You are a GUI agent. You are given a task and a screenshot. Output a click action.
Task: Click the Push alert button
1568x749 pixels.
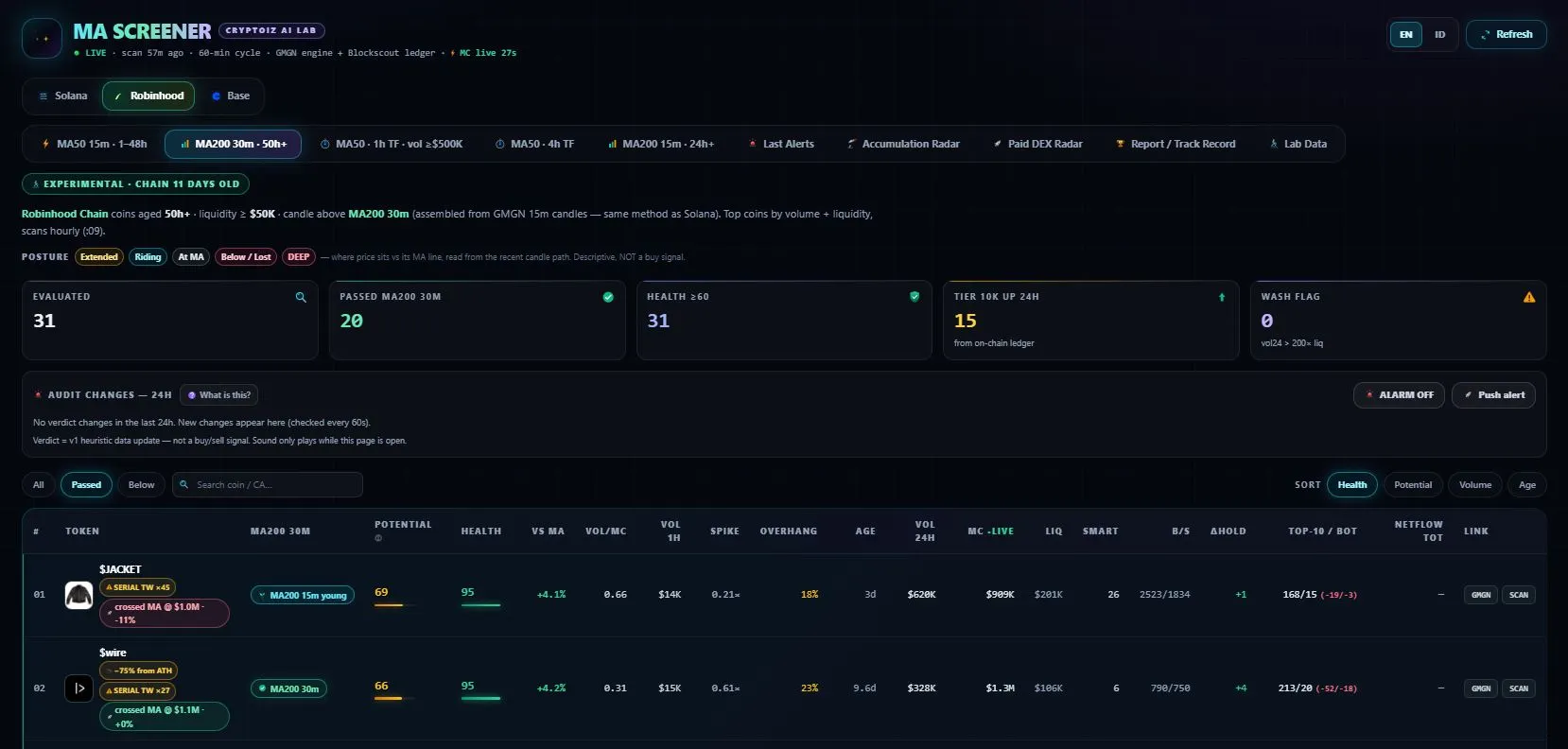(1494, 395)
